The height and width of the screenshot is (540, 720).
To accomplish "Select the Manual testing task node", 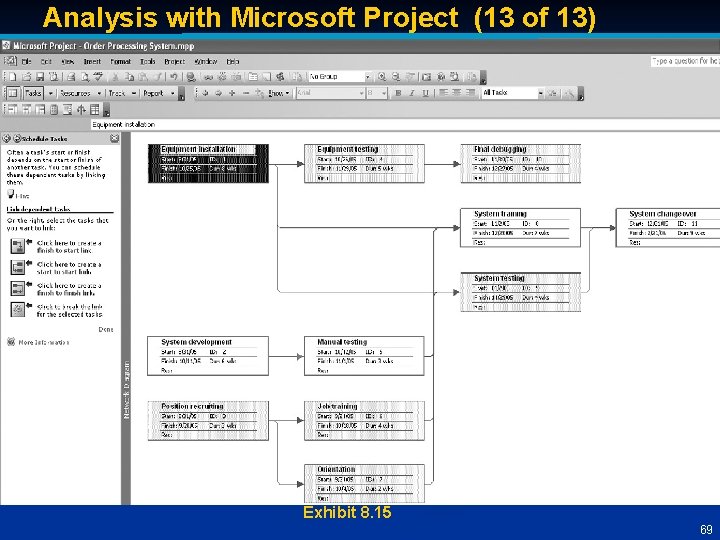I will point(364,356).
